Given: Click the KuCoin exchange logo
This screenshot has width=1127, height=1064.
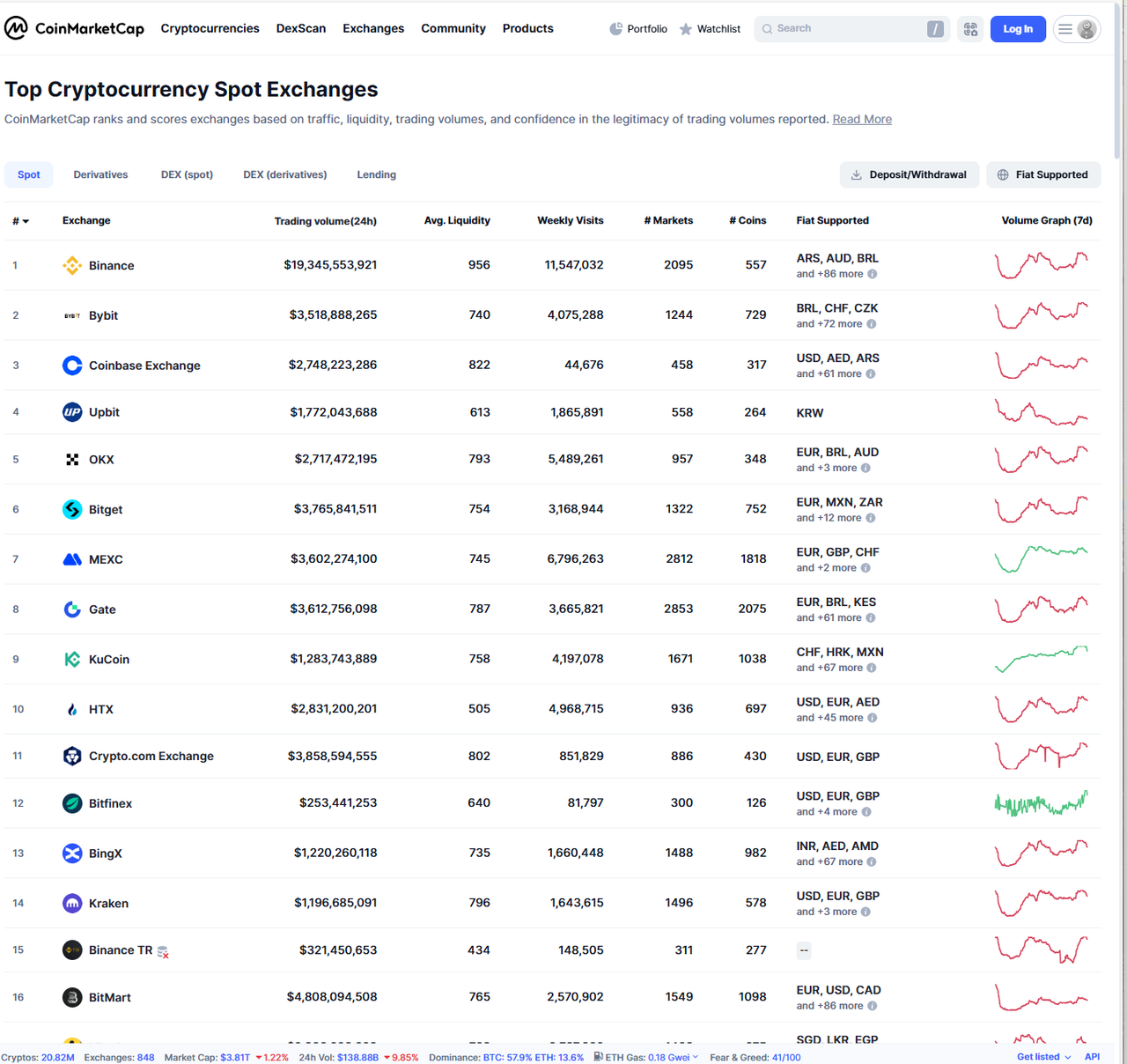Looking at the screenshot, I should 72,659.
